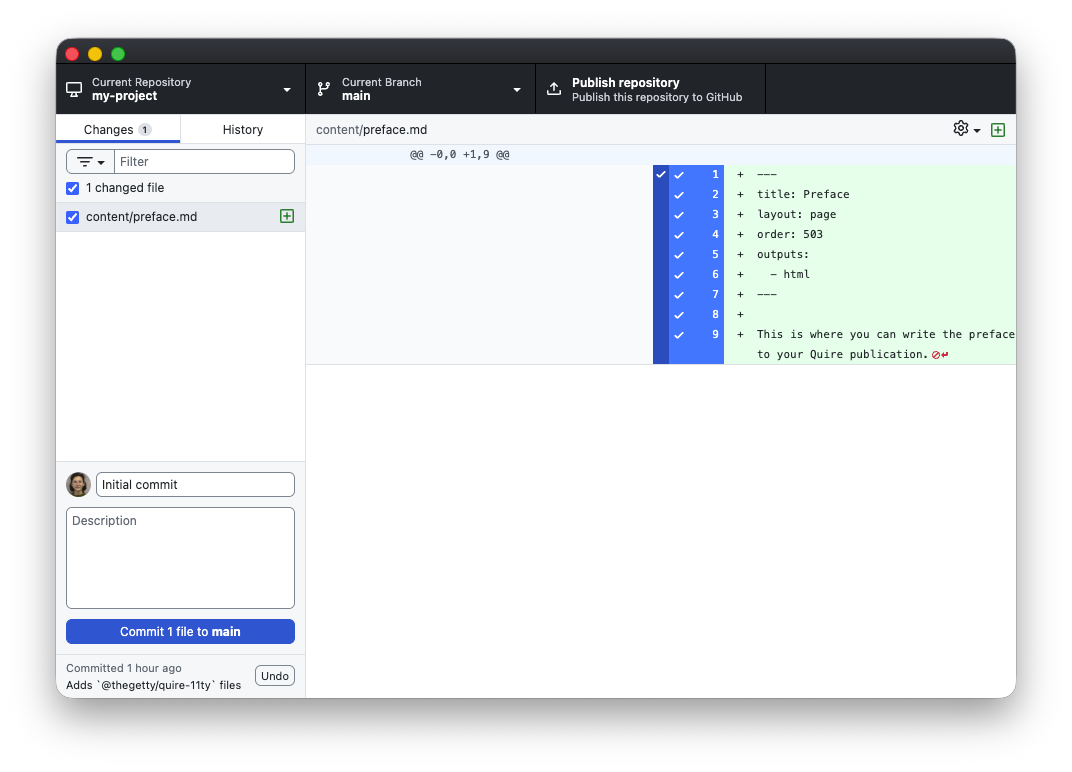Click Commit 1 file to main button
This screenshot has height=772, width=1072.
[x=180, y=632]
